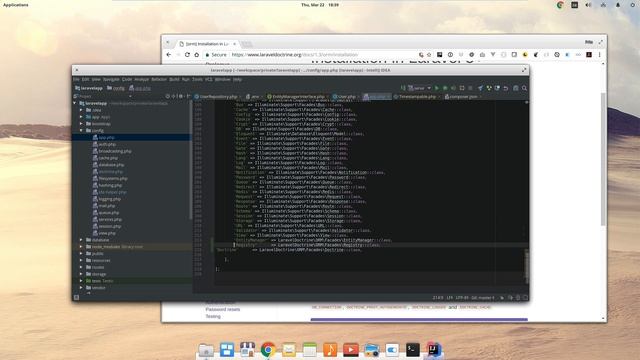Open the date and time indicator
The image size is (640, 360).
click(x=320, y=5)
